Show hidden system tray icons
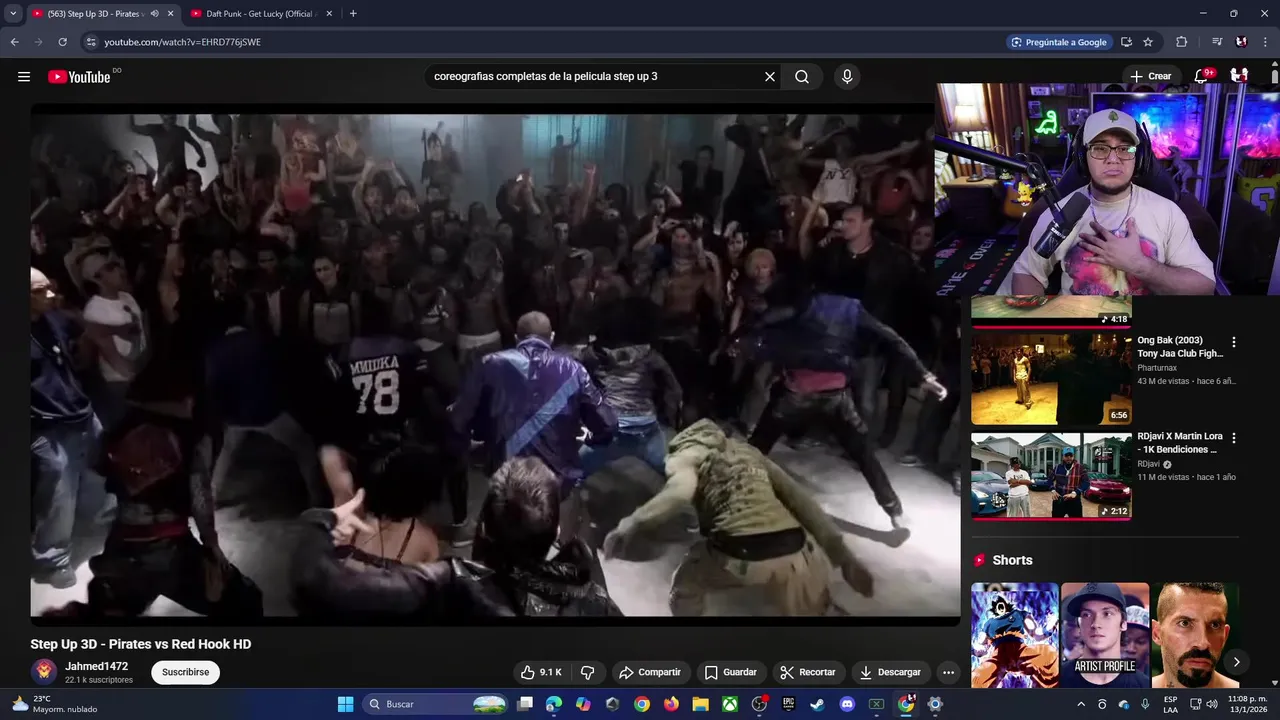This screenshot has width=1280, height=720. click(x=1081, y=704)
